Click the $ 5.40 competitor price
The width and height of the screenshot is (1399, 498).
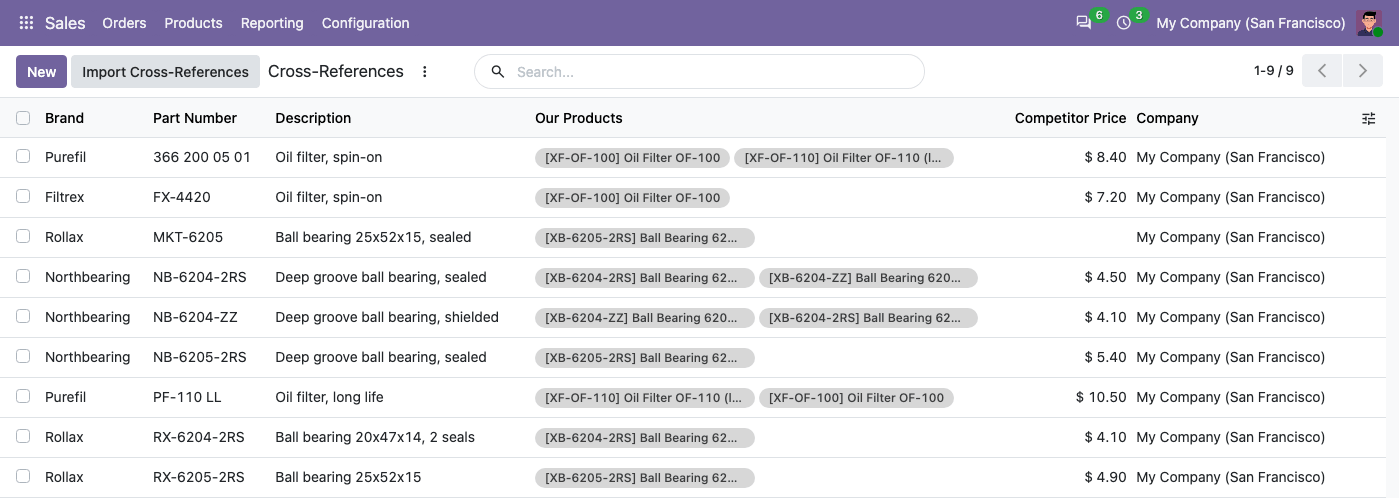tap(1105, 357)
